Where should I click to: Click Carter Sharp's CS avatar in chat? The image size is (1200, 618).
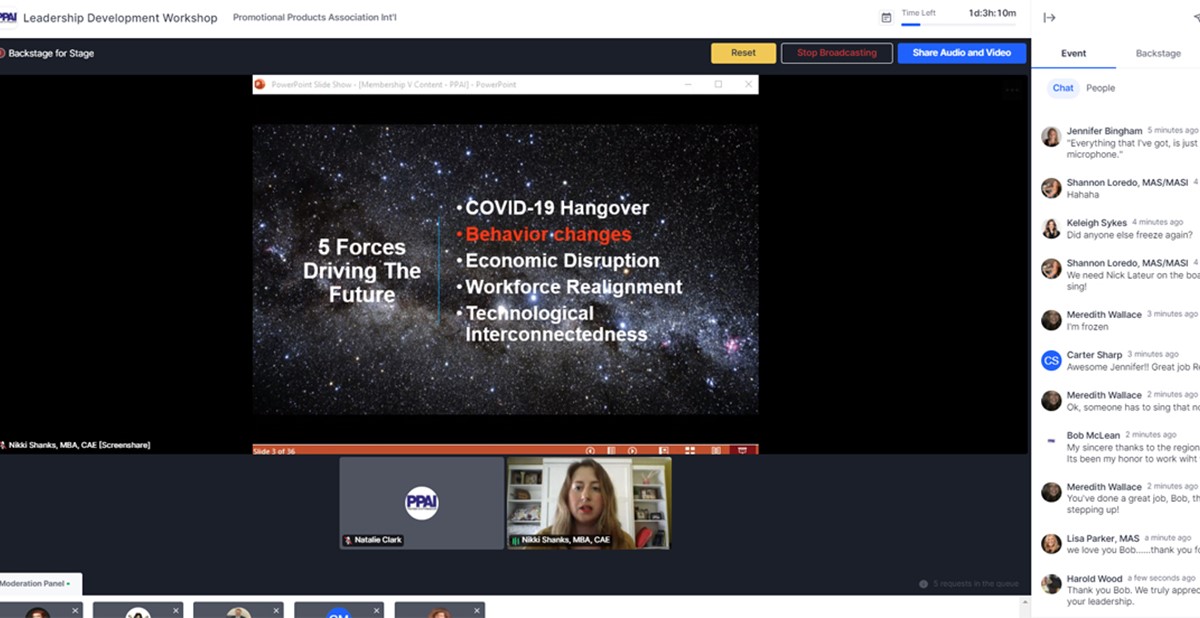click(1050, 360)
